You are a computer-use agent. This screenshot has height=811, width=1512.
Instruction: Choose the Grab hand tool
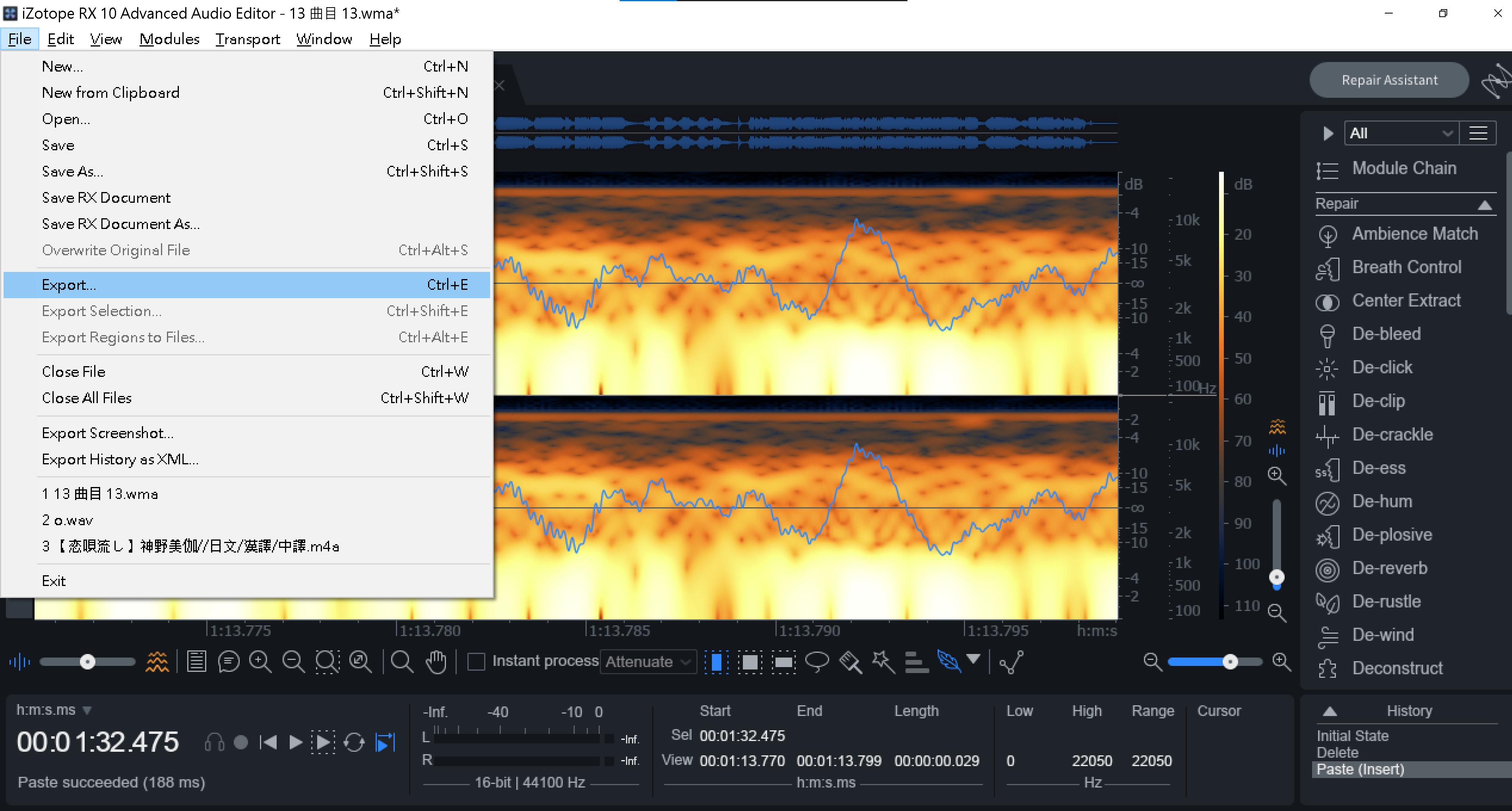point(436,662)
